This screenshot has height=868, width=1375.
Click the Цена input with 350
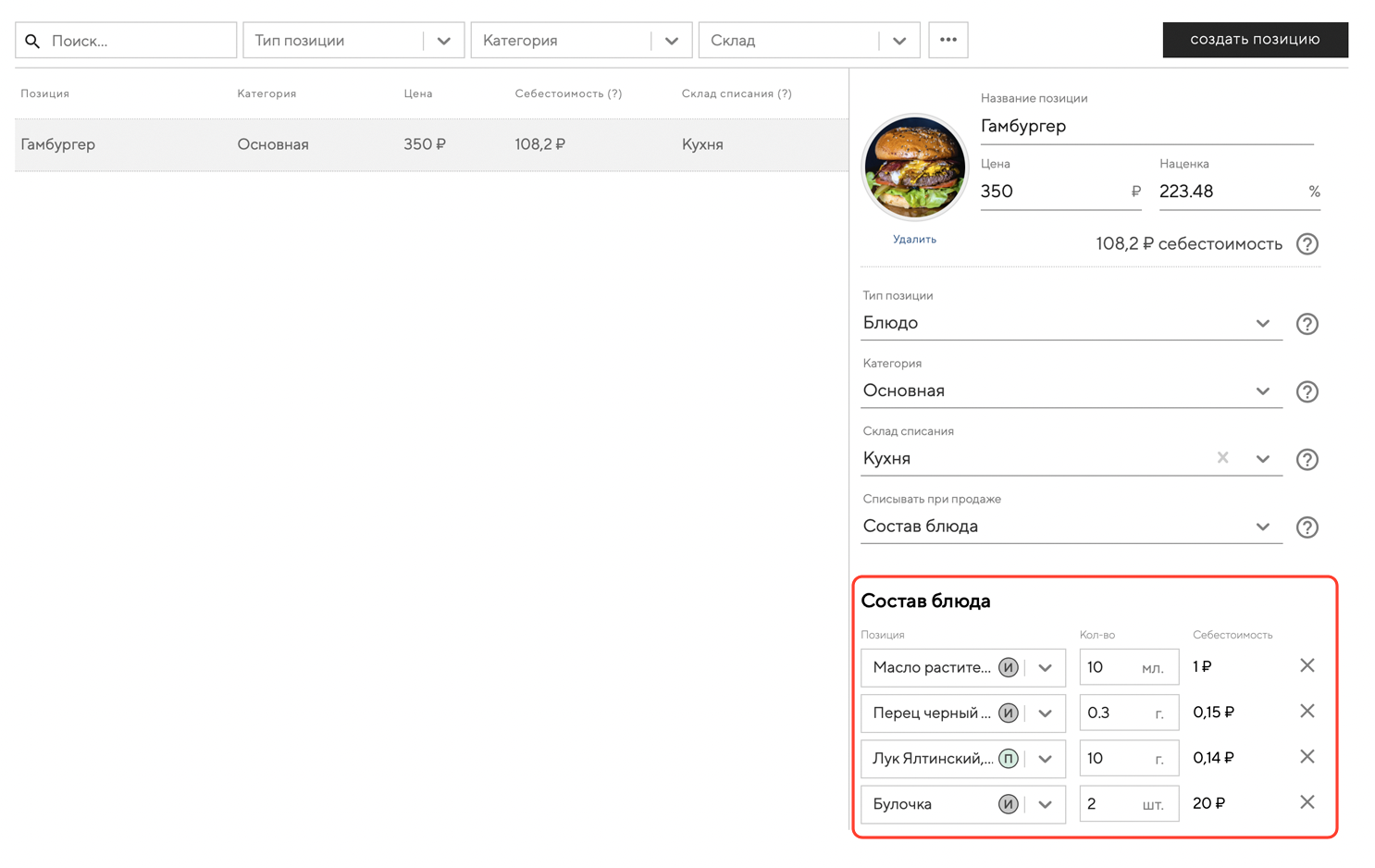pos(1050,192)
